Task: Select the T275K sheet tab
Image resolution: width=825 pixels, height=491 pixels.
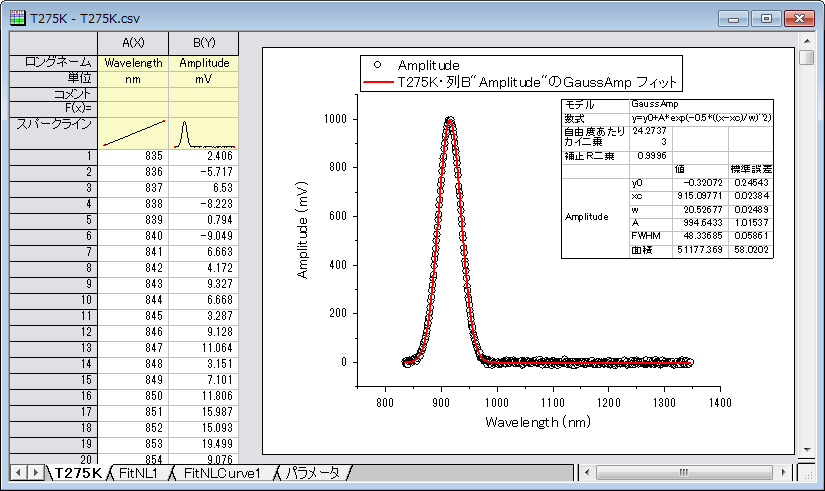Action: [78, 473]
